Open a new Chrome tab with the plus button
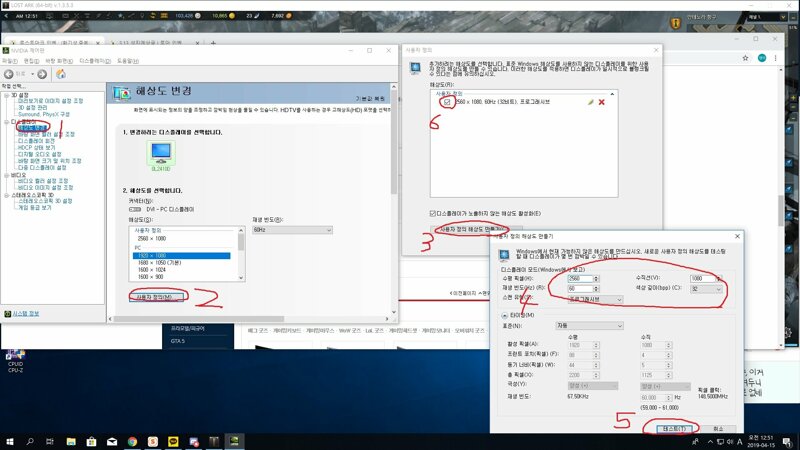 click(x=213, y=43)
